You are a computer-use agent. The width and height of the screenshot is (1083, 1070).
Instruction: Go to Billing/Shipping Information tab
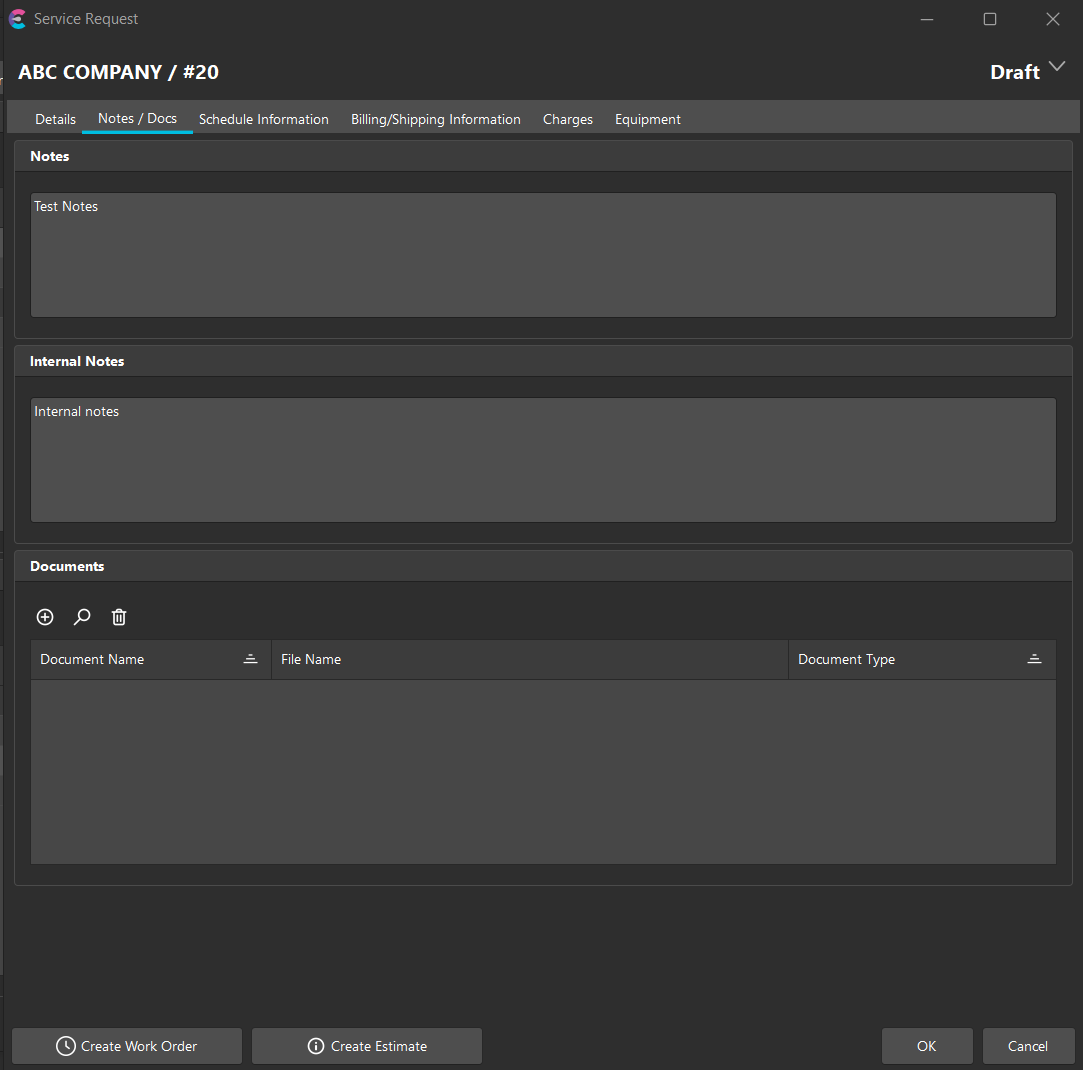435,119
